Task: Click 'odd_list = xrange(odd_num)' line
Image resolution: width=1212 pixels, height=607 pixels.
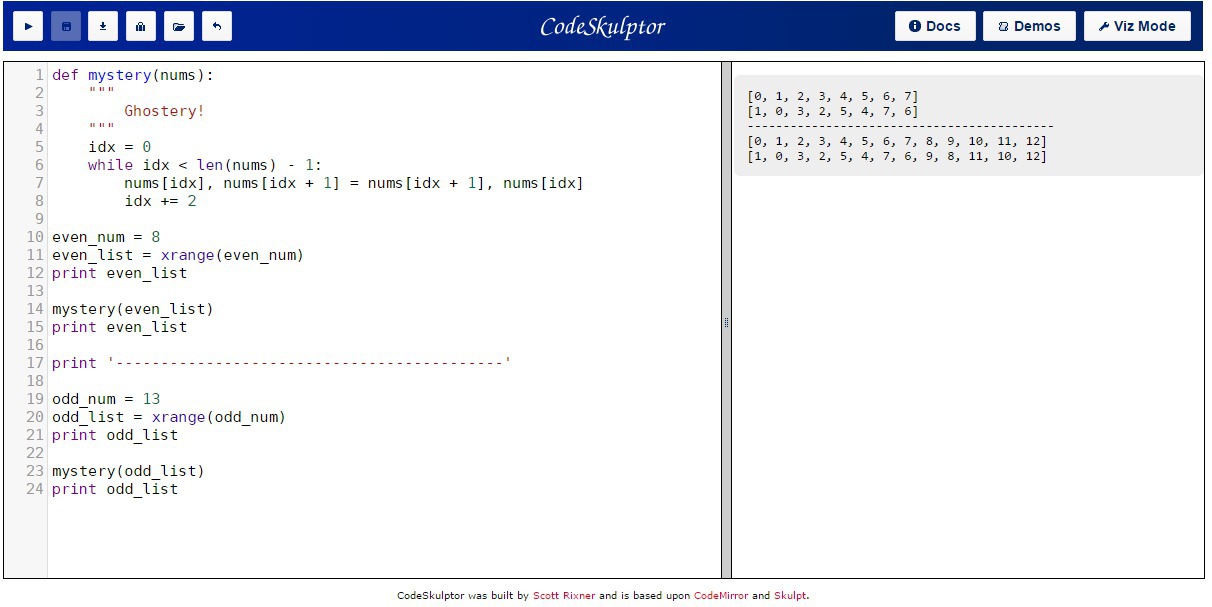Action: (x=169, y=417)
